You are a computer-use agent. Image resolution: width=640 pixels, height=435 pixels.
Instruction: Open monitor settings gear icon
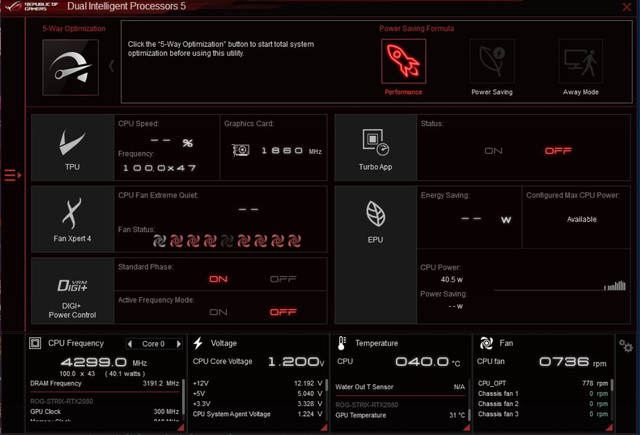tap(626, 346)
